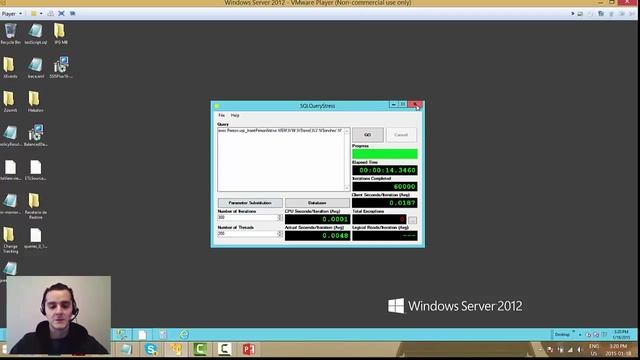Image resolution: width=640 pixels, height=360 pixels.
Task: Click the Parameter Substitution button
Action: (250, 203)
